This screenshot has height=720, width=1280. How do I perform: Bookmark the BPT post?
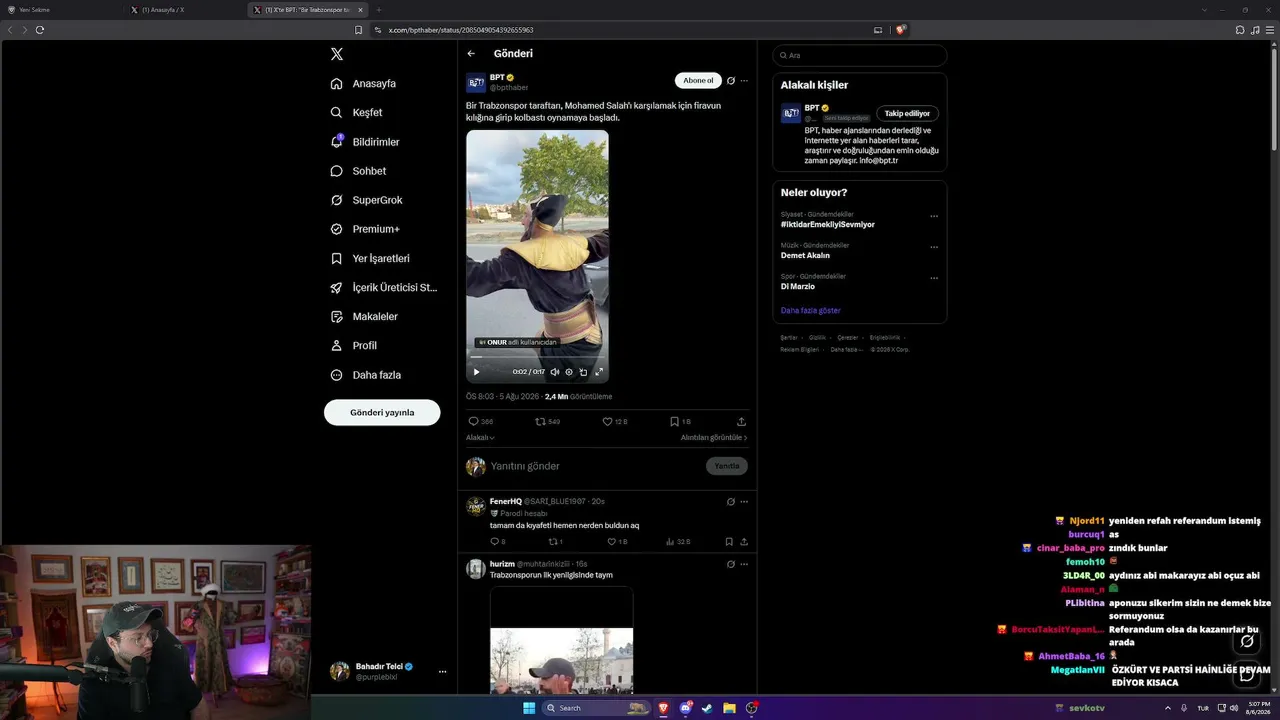pos(674,422)
